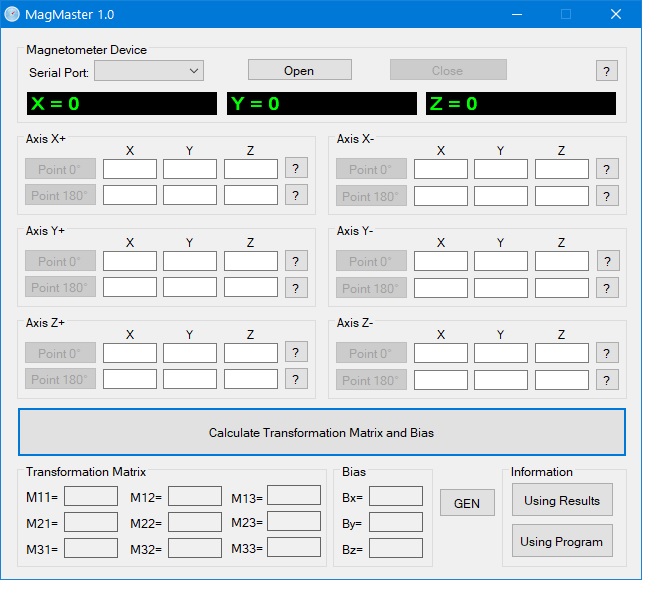The image size is (657, 596).
Task: Select the M11 matrix value field
Action: coord(91,497)
